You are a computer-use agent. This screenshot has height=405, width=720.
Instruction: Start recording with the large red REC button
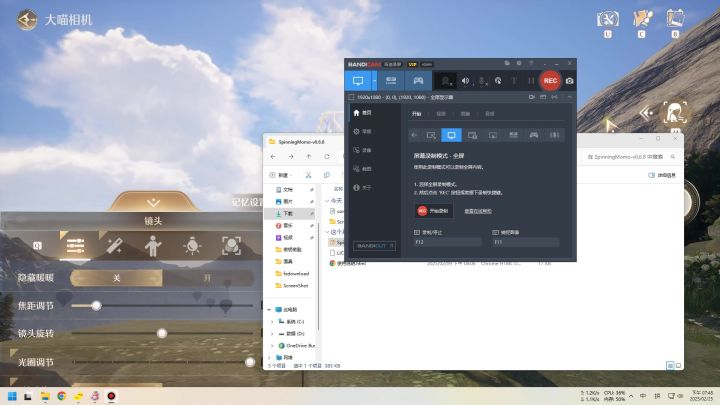point(550,81)
